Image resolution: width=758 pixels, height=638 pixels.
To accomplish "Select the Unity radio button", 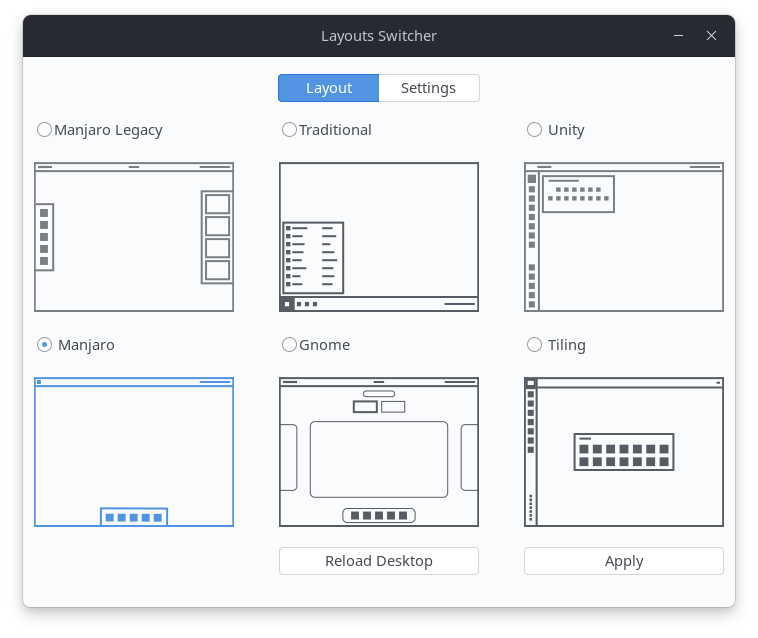I will click(534, 130).
